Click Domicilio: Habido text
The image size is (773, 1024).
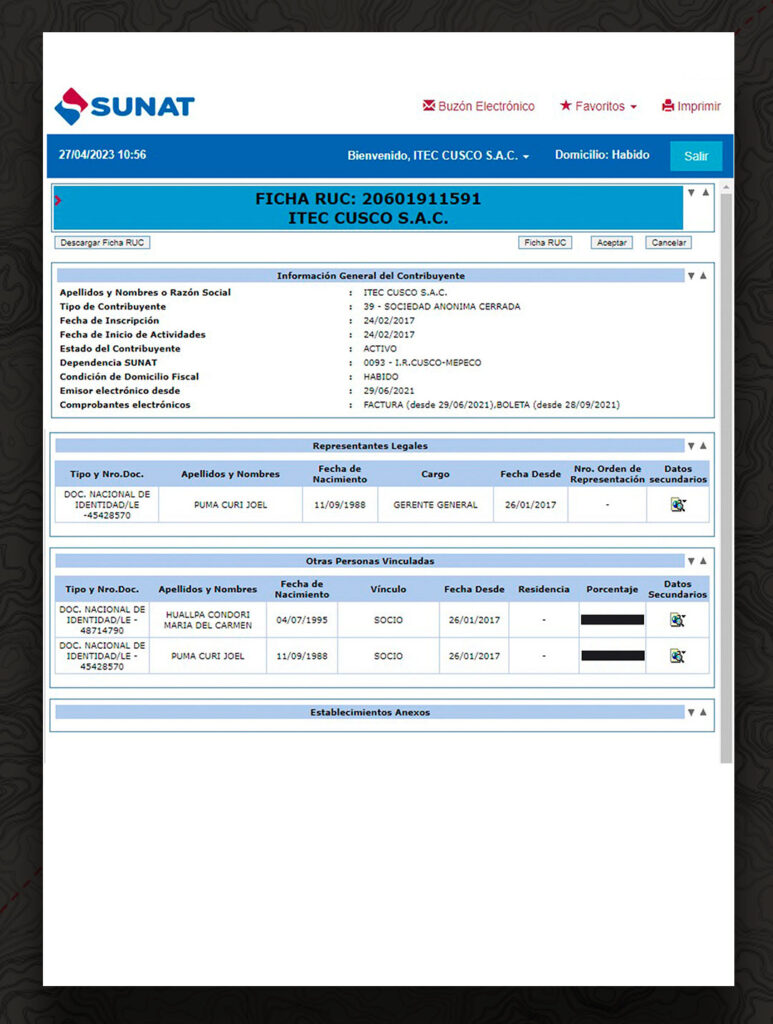pos(602,155)
